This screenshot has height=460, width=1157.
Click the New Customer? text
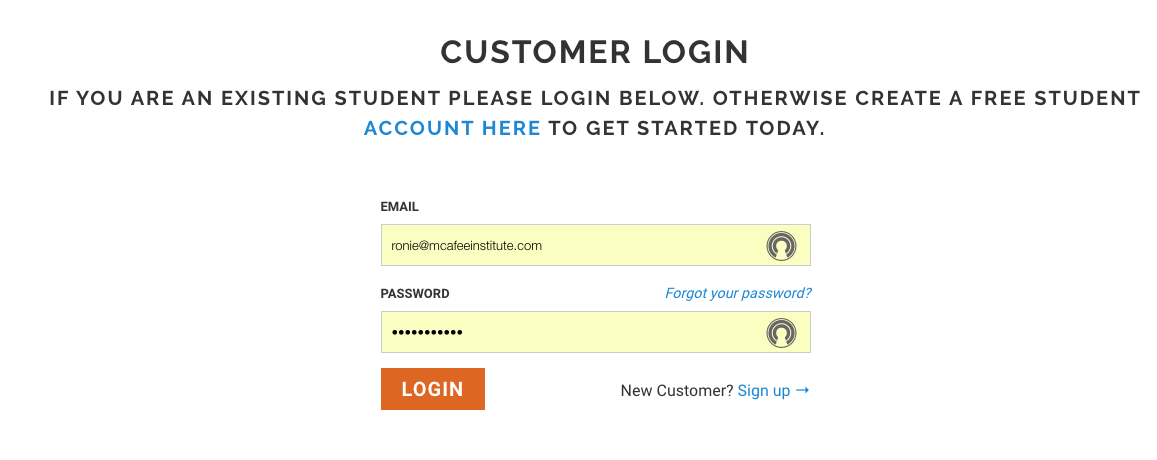(x=677, y=391)
